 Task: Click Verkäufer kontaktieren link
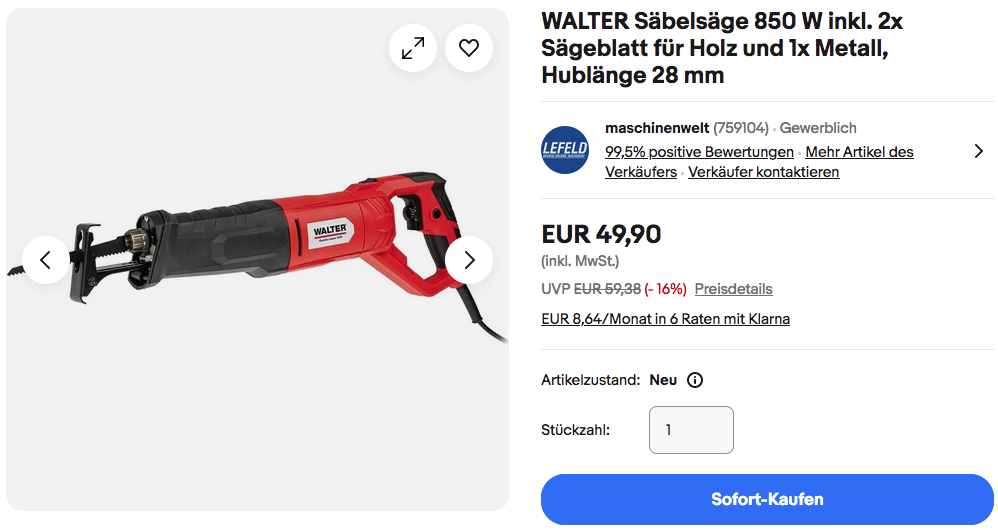coord(764,172)
